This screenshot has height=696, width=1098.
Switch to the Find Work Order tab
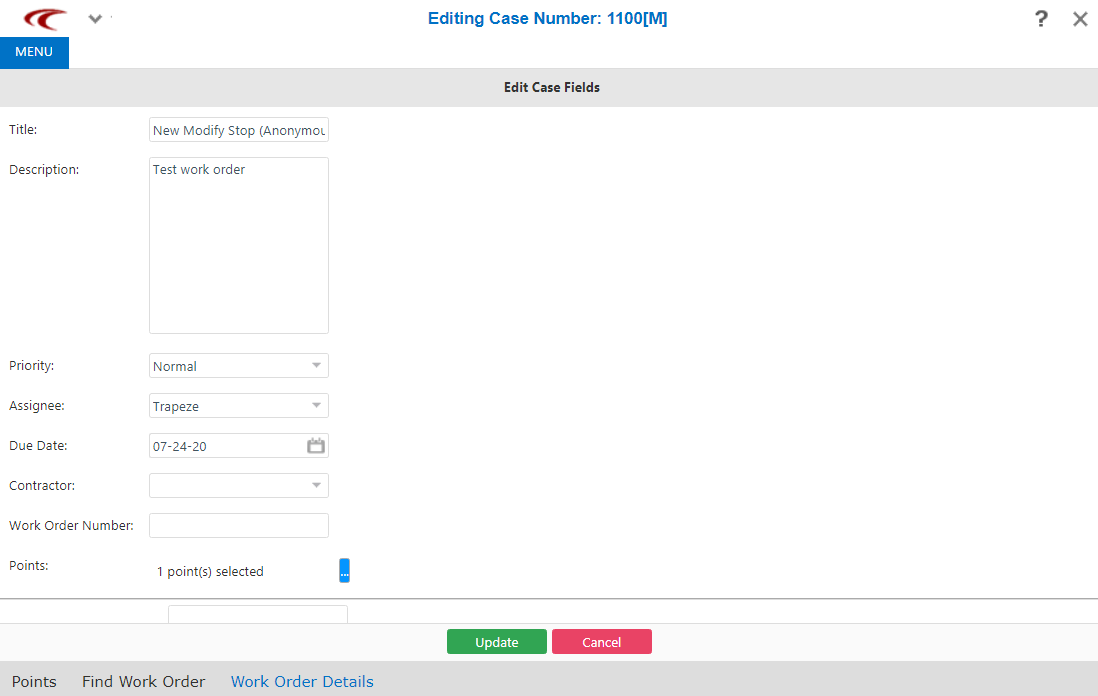pyautogui.click(x=143, y=681)
